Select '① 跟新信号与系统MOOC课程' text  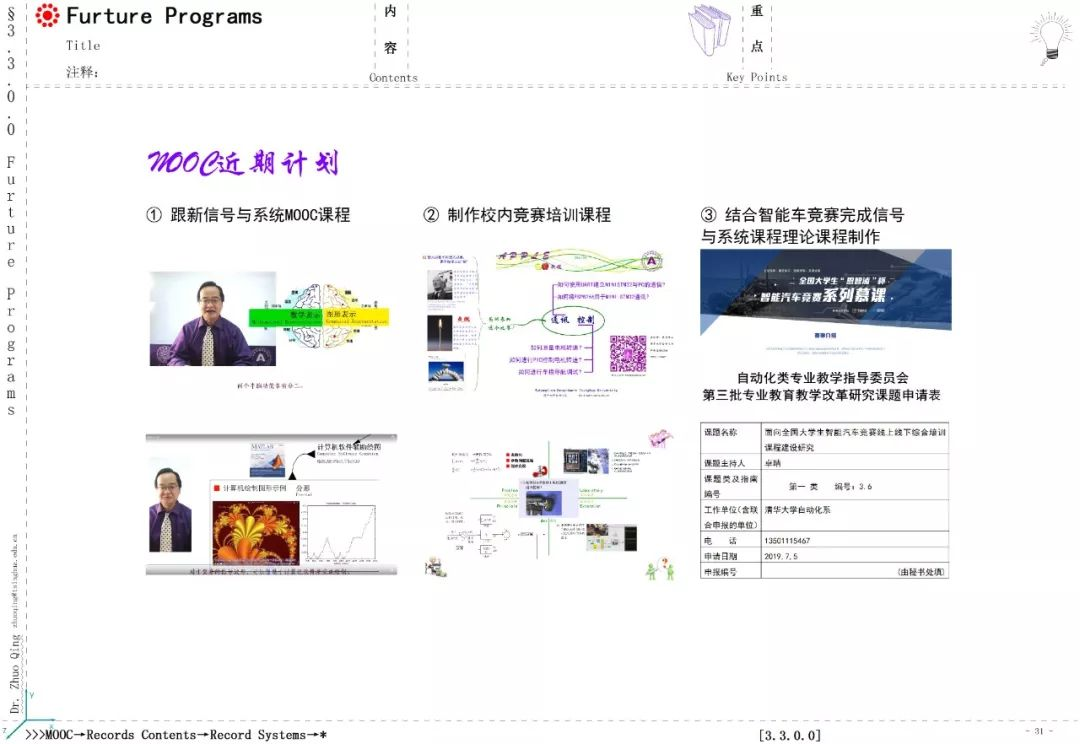tap(248, 215)
